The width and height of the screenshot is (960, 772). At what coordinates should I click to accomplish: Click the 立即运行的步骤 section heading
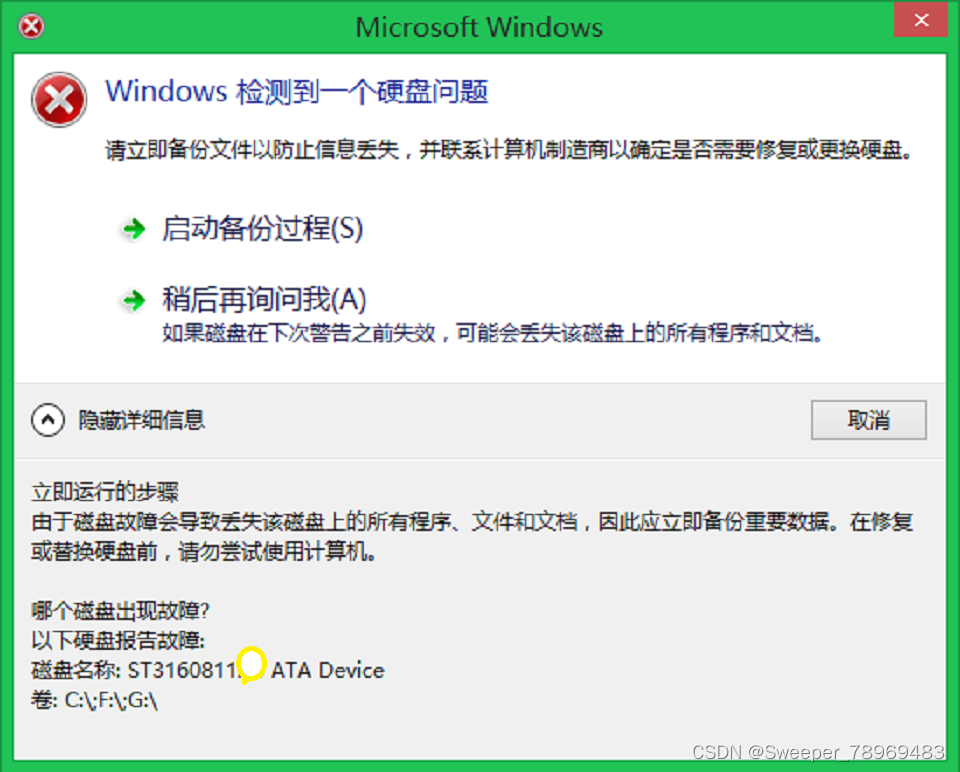pos(105,492)
